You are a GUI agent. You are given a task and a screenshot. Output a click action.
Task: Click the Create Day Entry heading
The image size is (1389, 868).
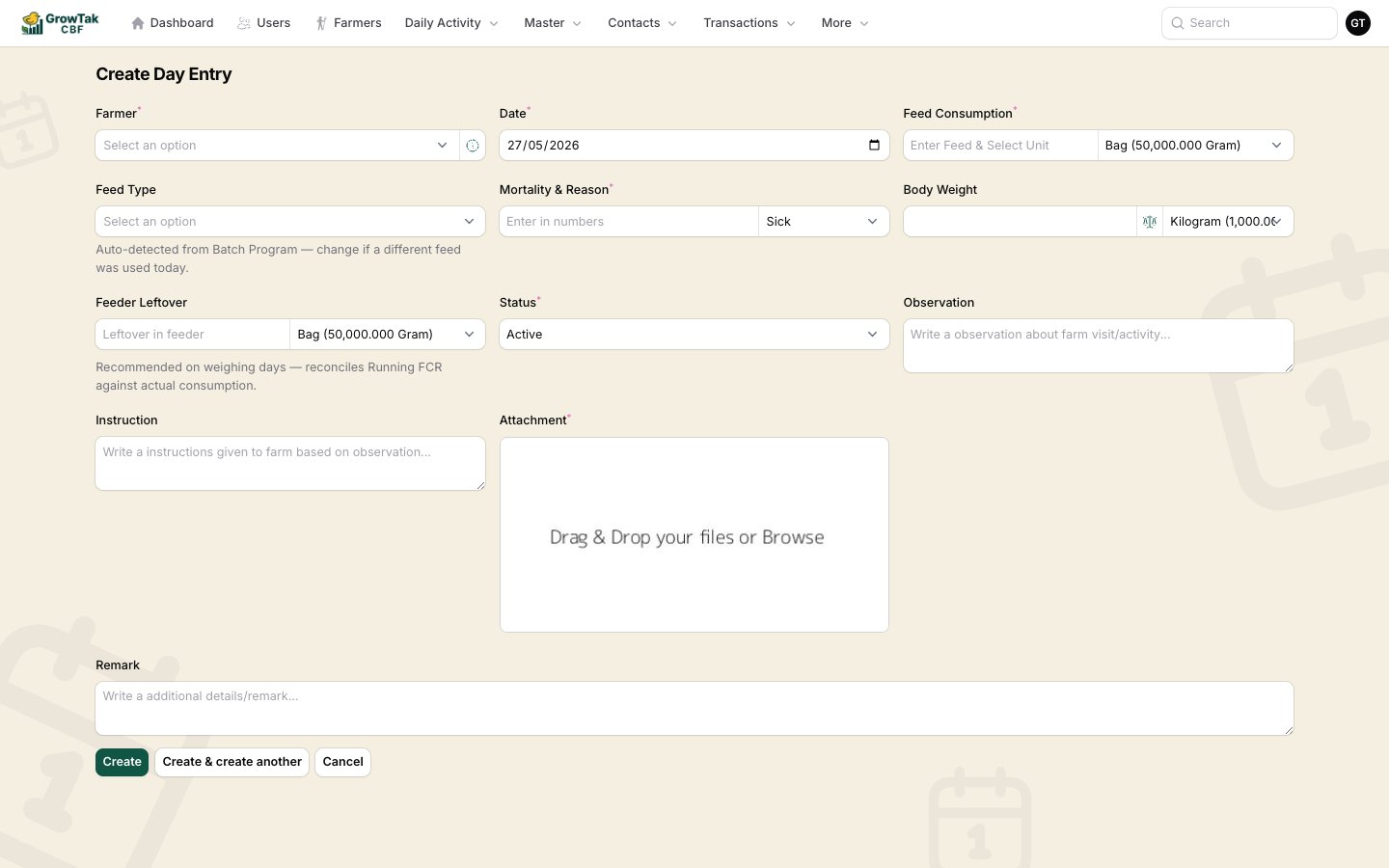pos(164,74)
